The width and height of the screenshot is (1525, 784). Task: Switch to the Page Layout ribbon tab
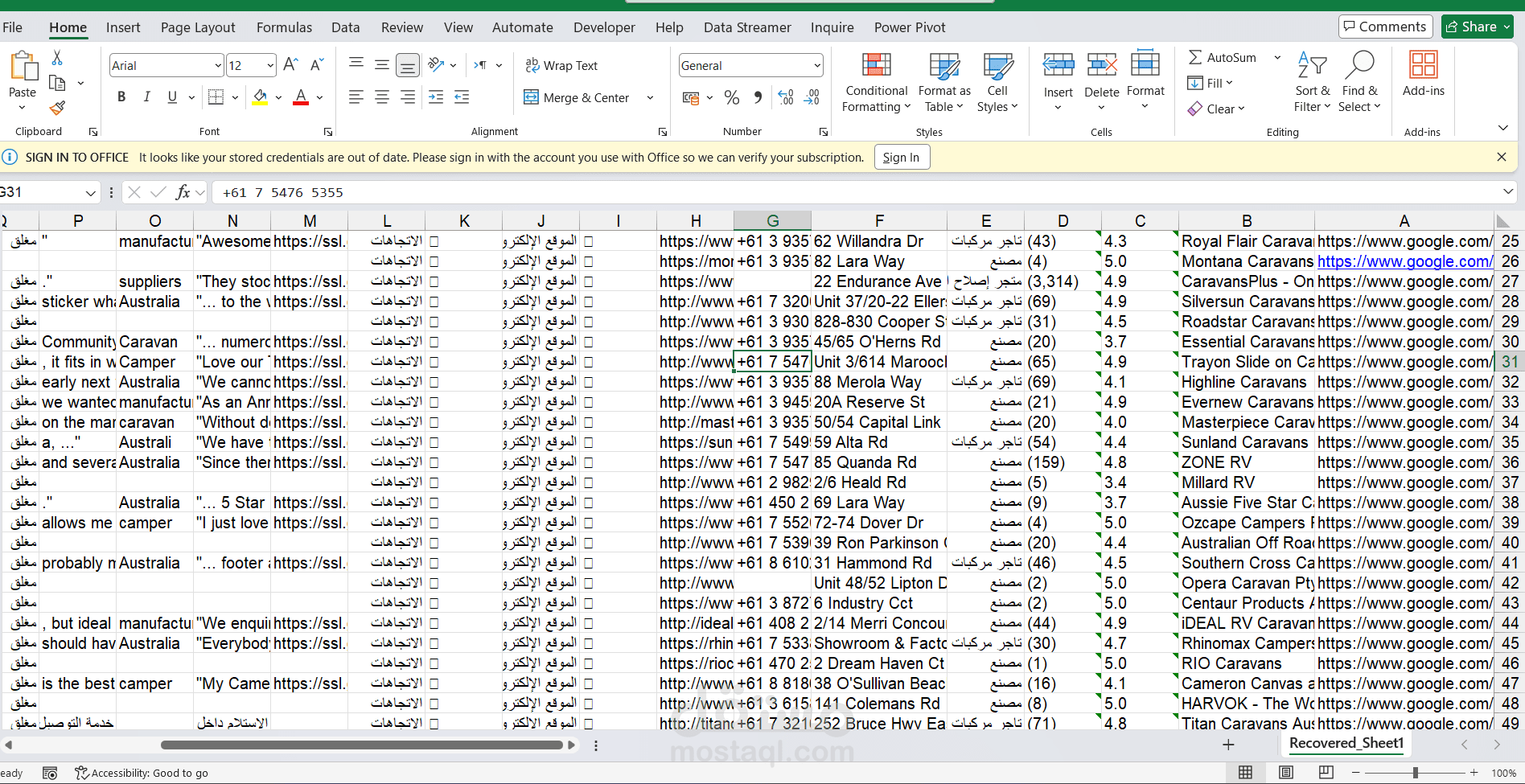198,27
